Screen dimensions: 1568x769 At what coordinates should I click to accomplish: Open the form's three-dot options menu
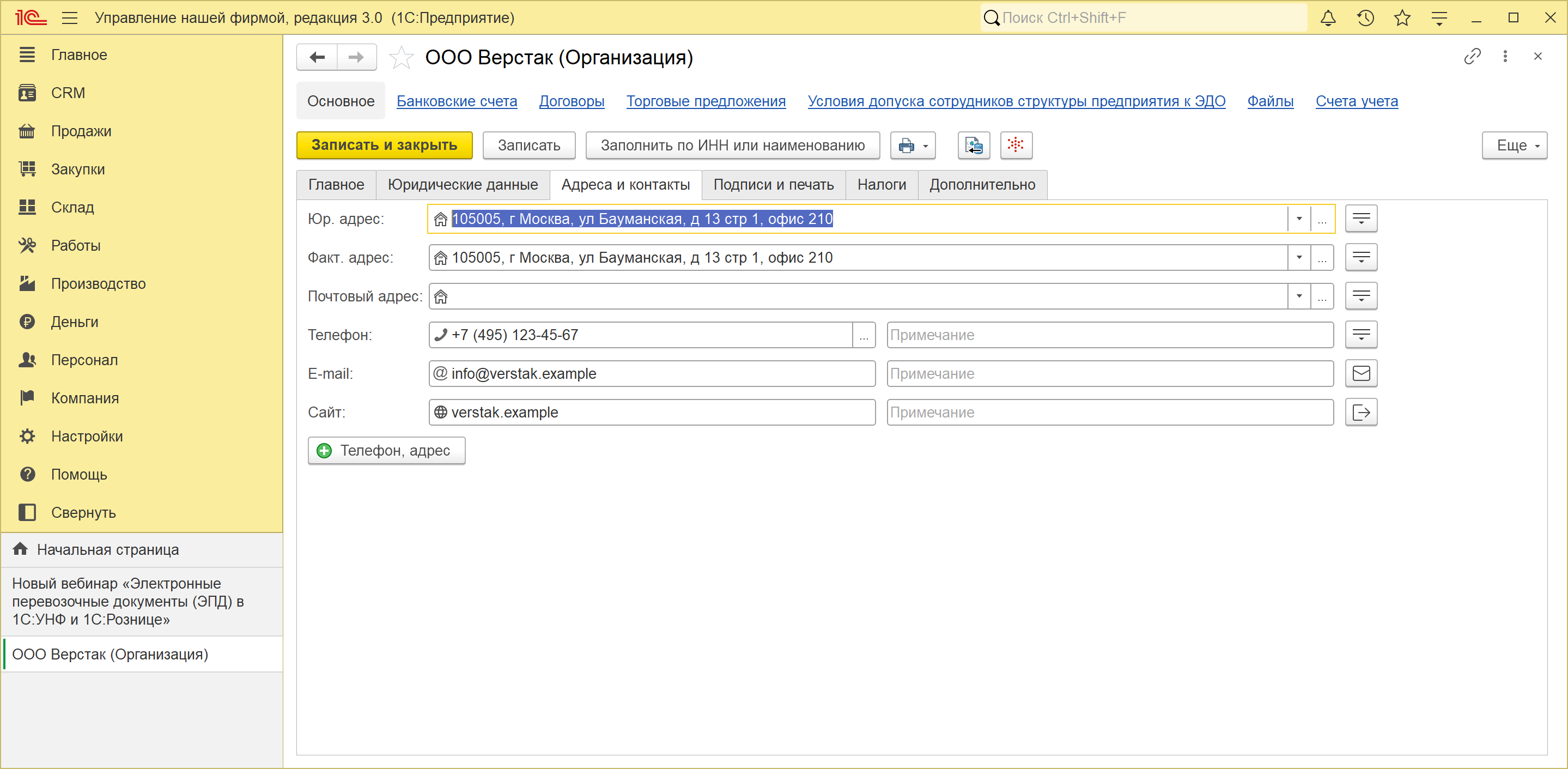(1505, 57)
